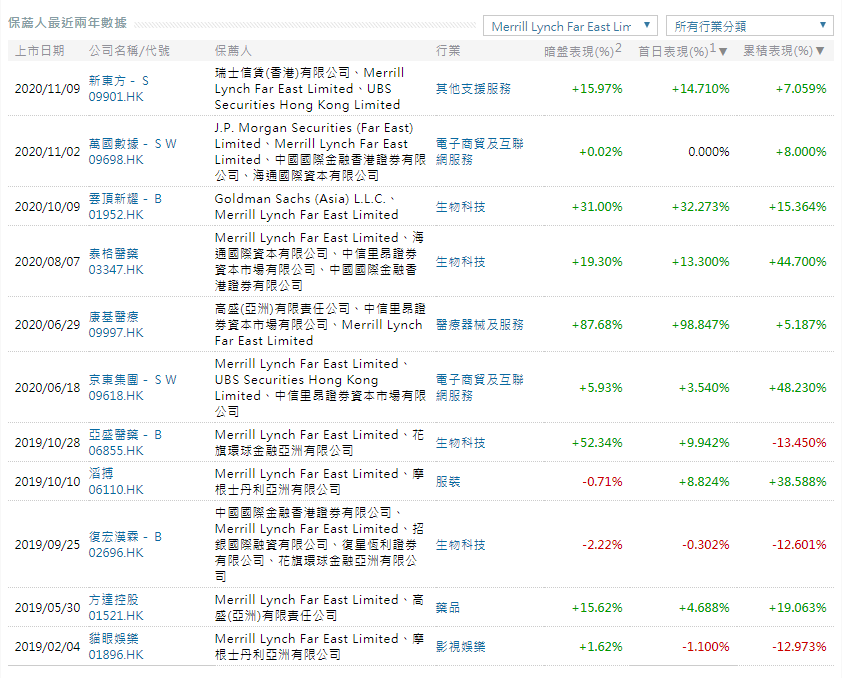Select sponsor text Goldman Sachs (Asia) L.L.C.
The width and height of the screenshot is (842, 678).
(300, 199)
